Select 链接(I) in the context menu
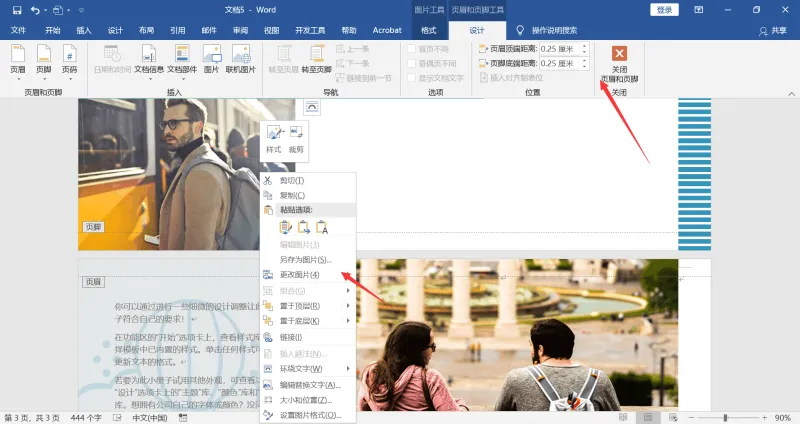This screenshot has height=424, width=800. click(x=308, y=337)
